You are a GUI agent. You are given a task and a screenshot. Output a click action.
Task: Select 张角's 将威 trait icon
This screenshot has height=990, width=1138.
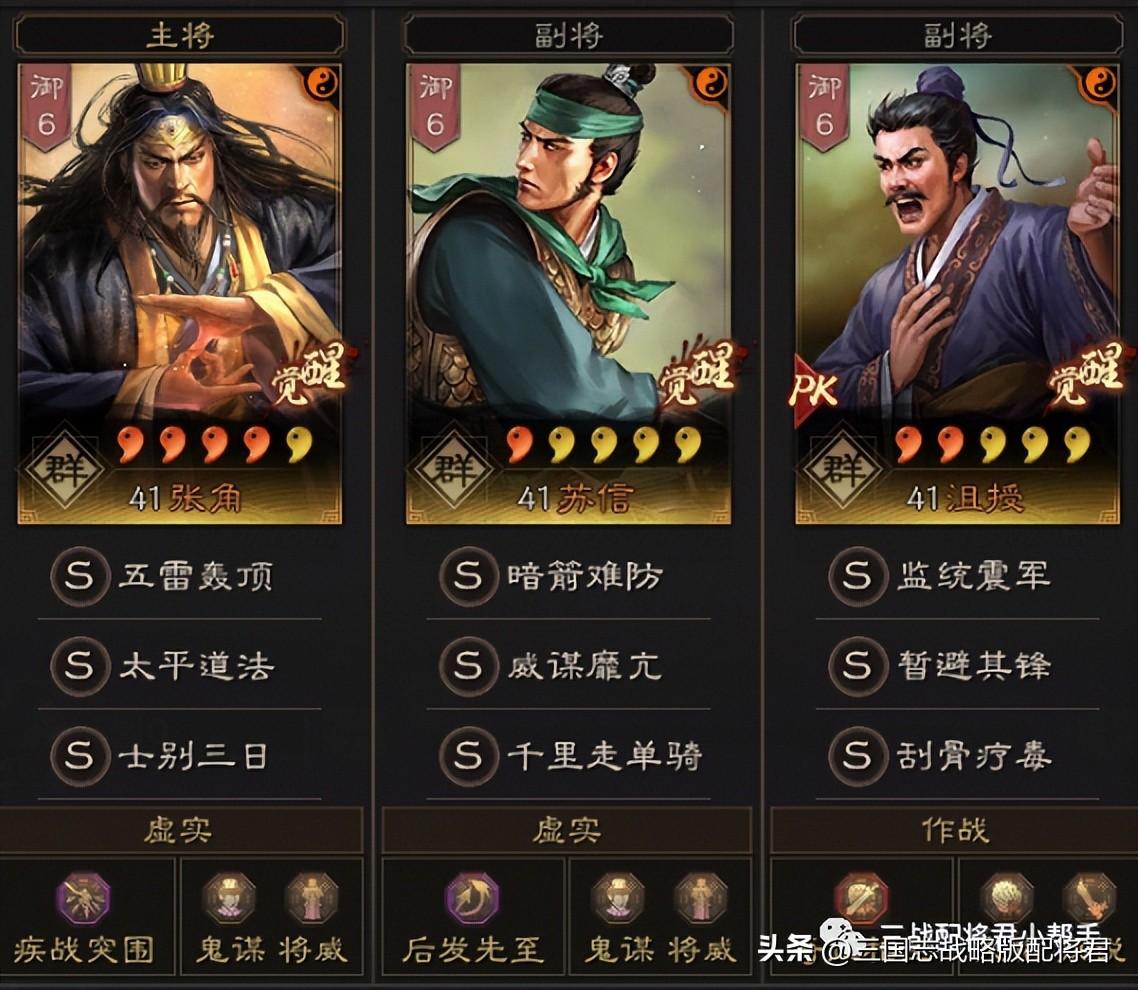point(312,898)
